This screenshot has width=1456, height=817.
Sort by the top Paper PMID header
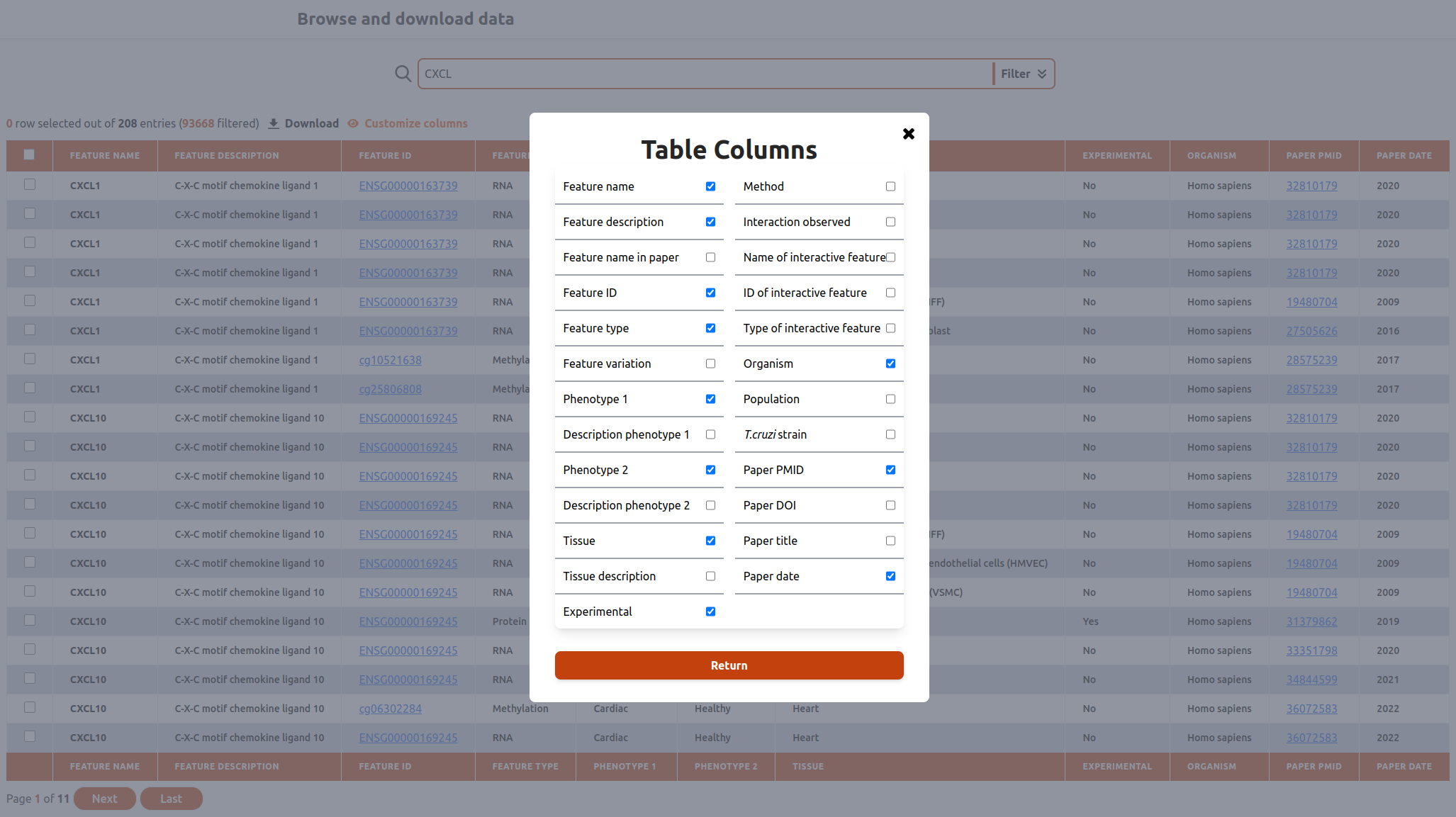point(1314,155)
